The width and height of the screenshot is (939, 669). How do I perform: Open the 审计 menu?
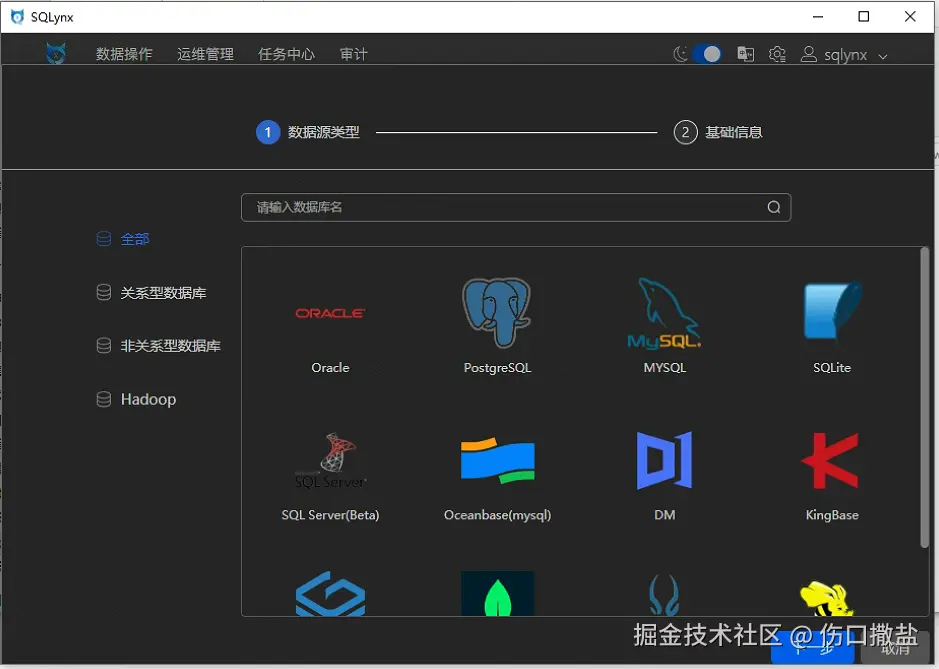point(353,54)
